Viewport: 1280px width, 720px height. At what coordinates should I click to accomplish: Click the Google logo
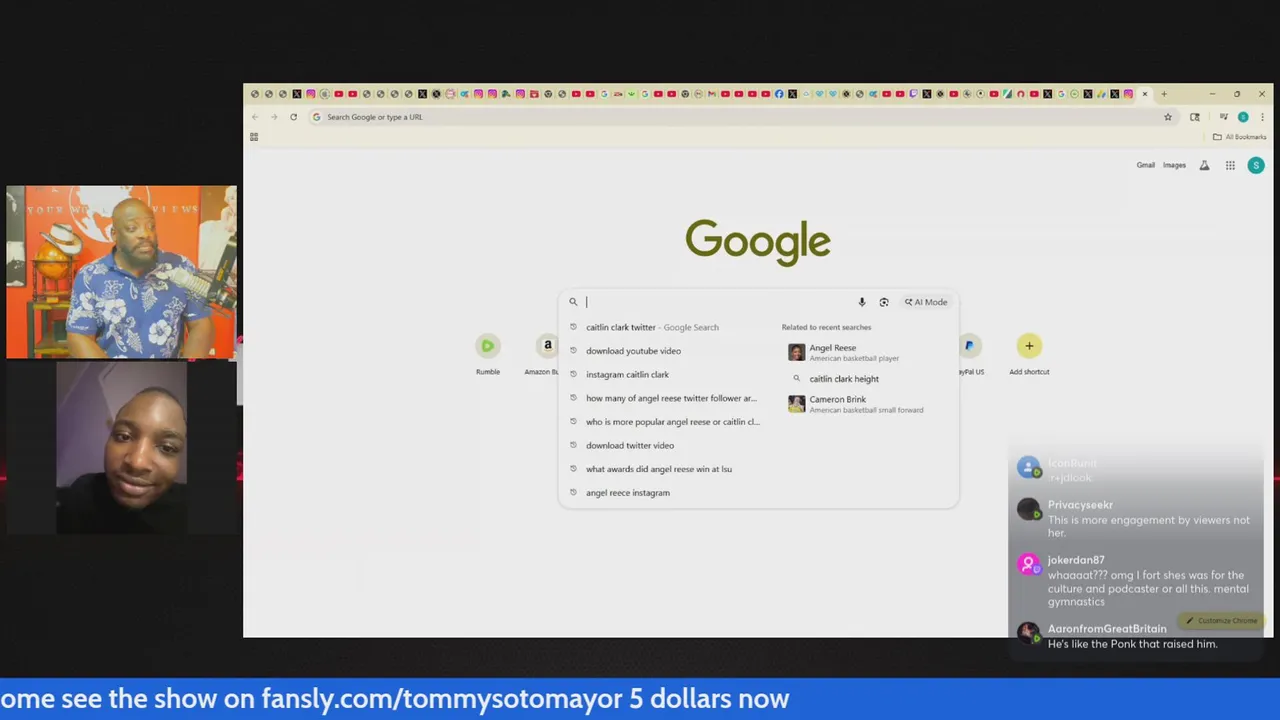tap(758, 242)
